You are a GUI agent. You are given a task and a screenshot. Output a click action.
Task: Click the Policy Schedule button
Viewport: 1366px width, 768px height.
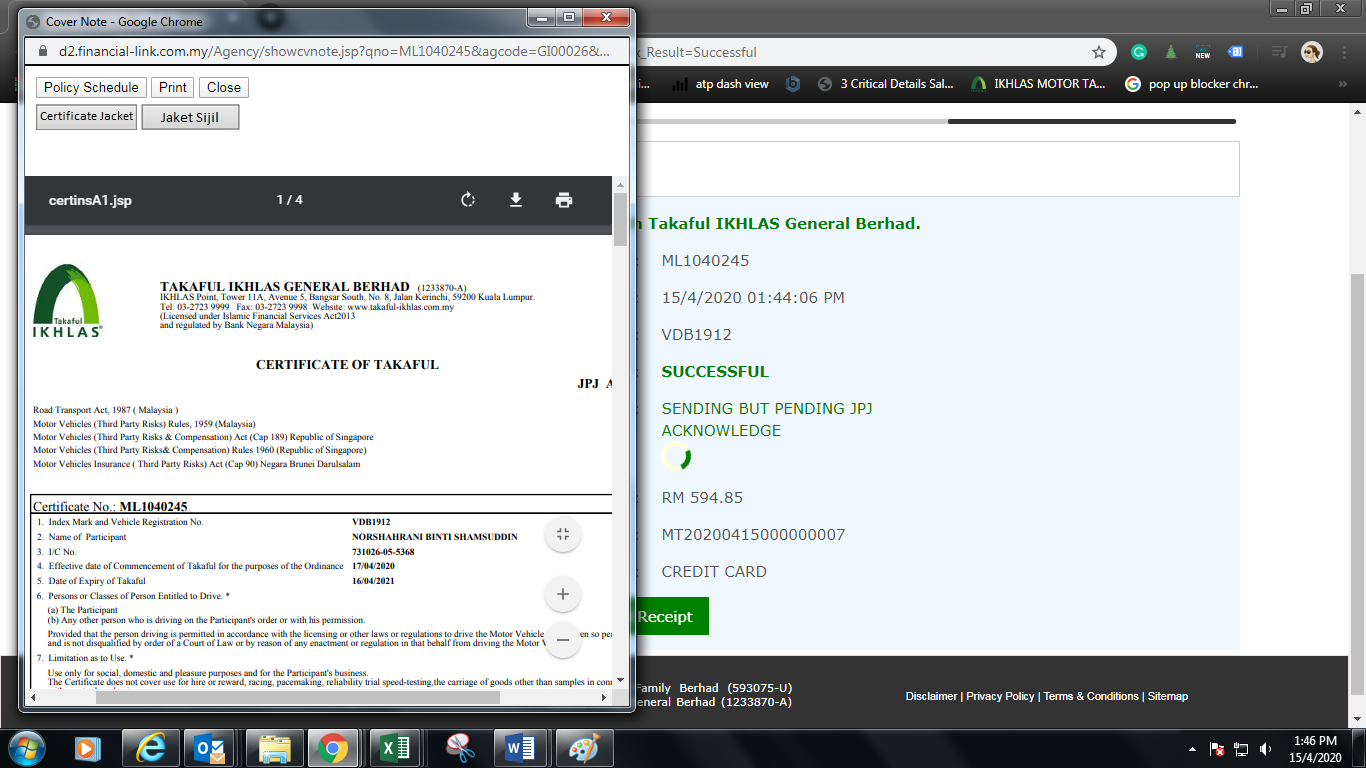(x=91, y=87)
